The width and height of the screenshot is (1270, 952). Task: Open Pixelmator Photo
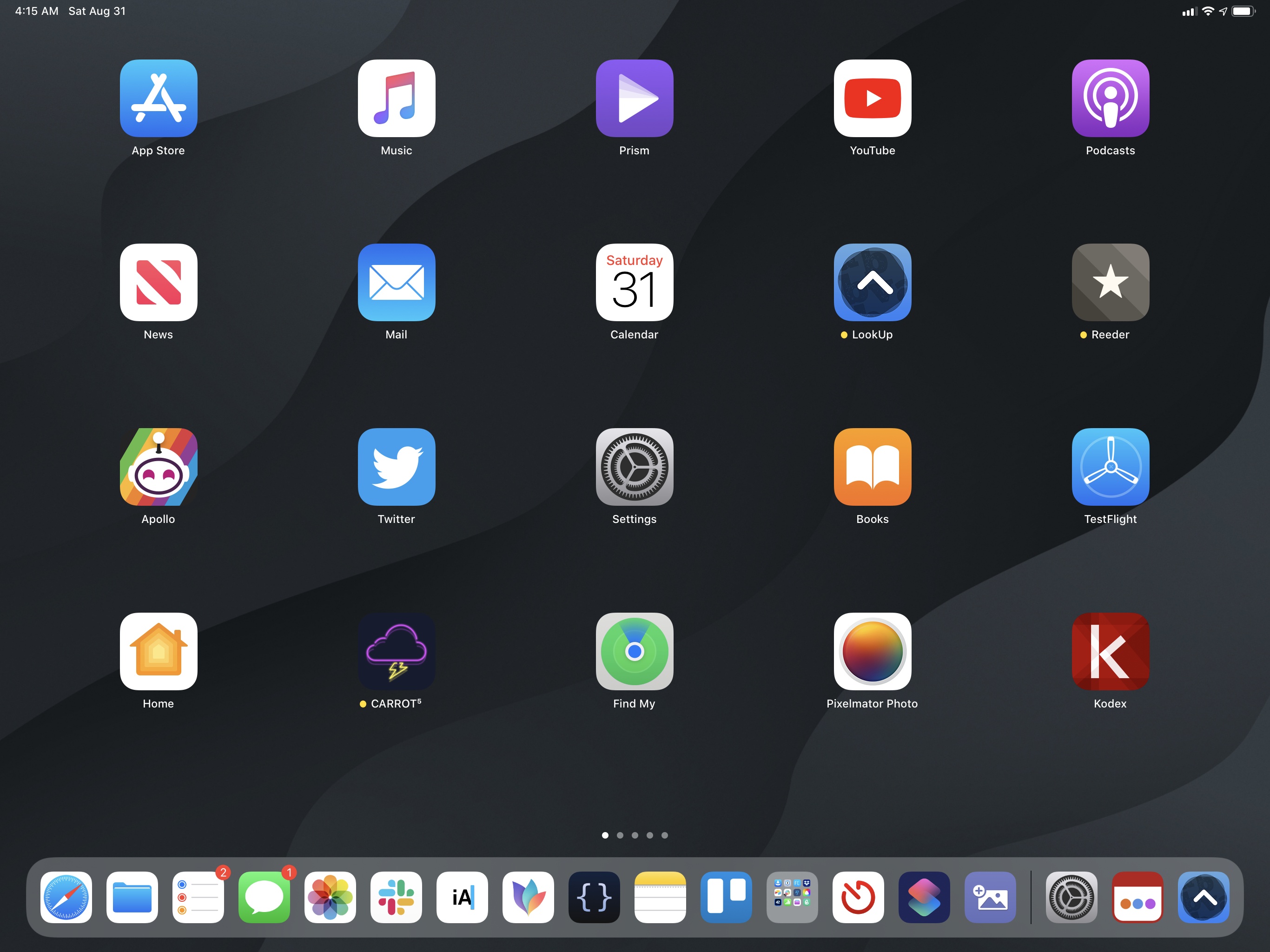(873, 651)
